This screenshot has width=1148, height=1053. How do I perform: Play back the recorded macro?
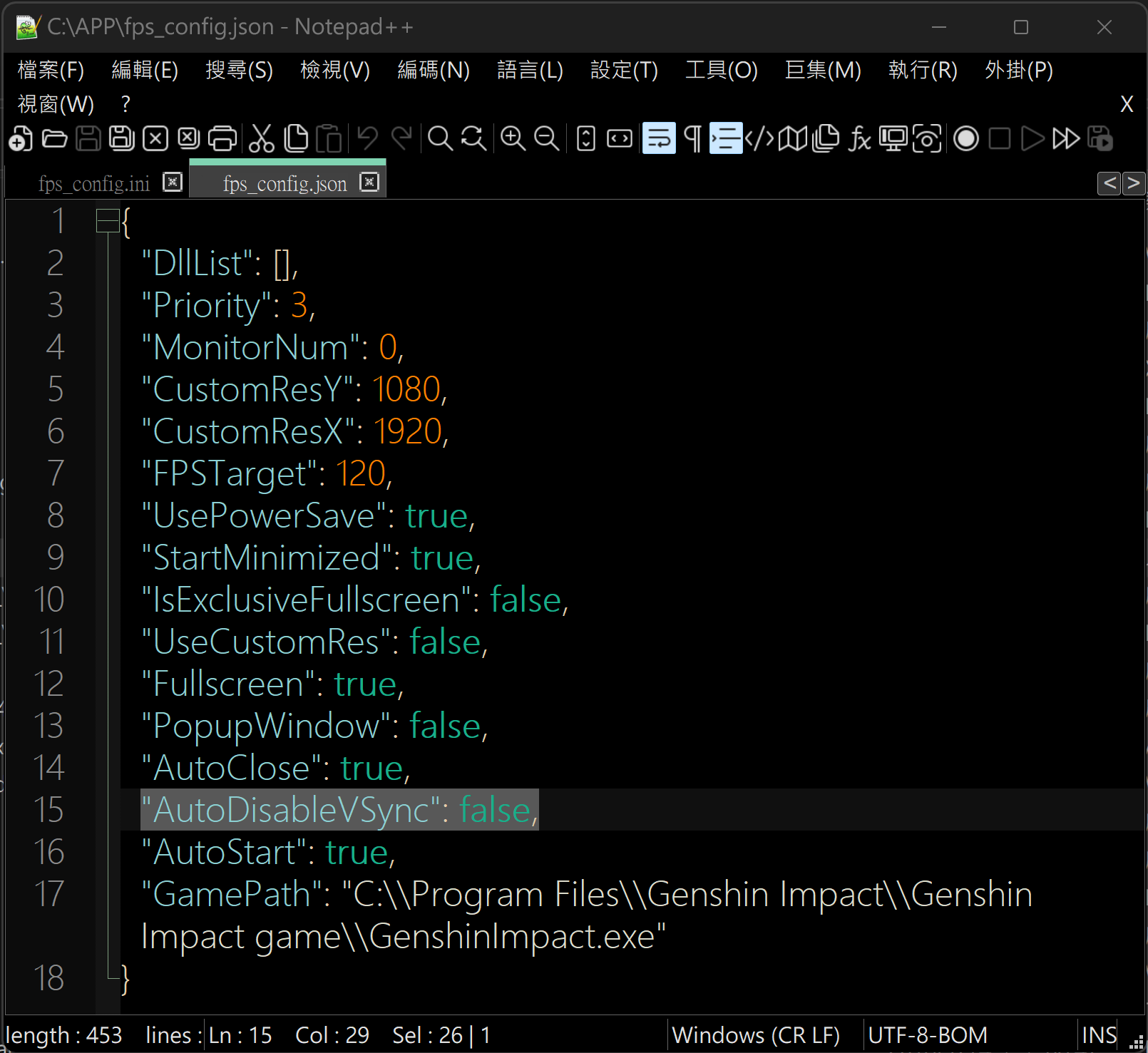[x=1032, y=138]
